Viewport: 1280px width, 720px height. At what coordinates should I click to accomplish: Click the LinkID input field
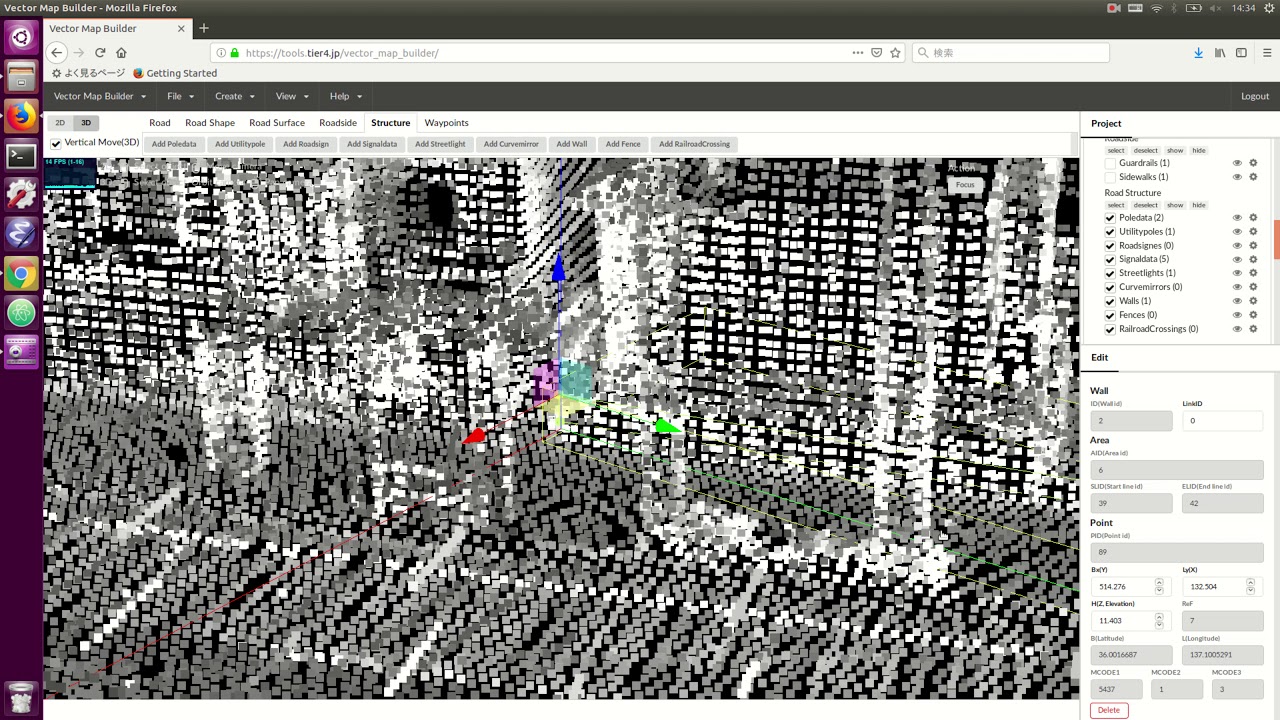point(1222,421)
